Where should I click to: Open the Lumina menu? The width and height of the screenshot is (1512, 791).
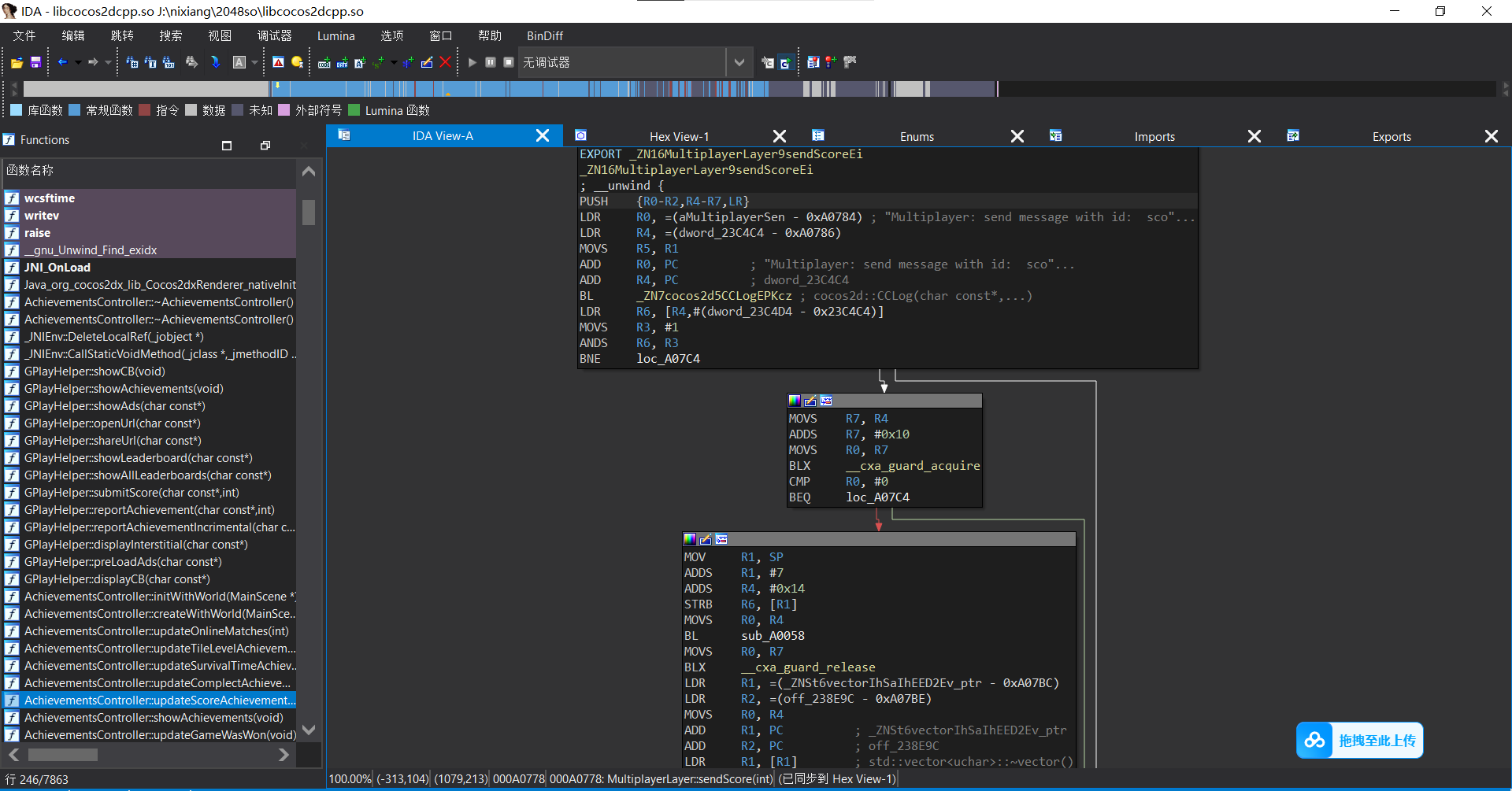tap(335, 36)
